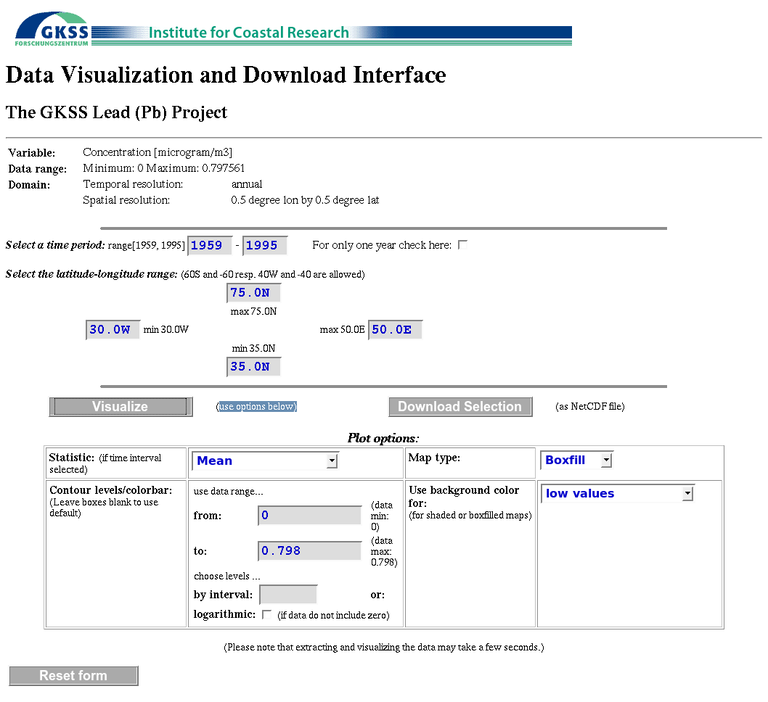The width and height of the screenshot is (768, 702).
Task: Click the GKSS Forschungszentrum logo
Action: coord(52,29)
